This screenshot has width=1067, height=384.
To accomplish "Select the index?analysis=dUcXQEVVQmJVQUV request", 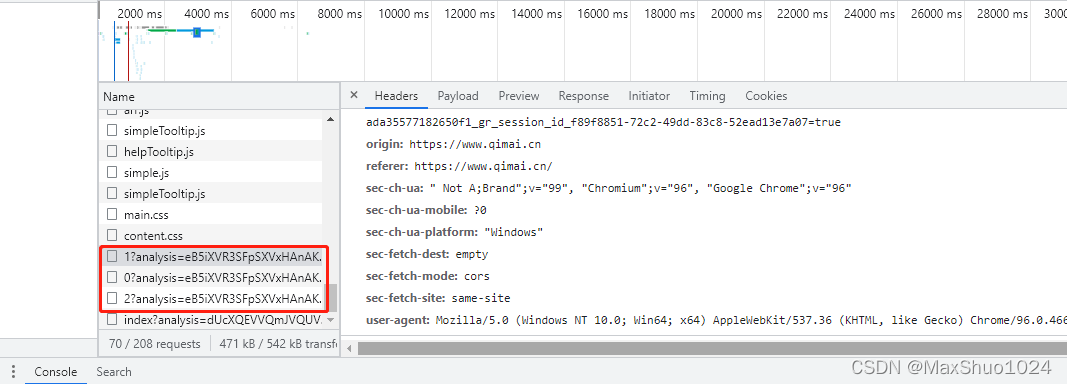I will pyautogui.click(x=212, y=319).
